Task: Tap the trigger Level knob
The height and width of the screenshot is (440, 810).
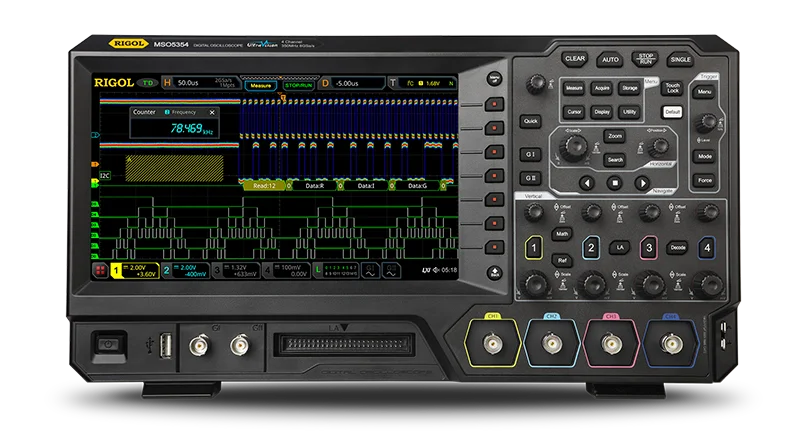Action: coord(706,123)
